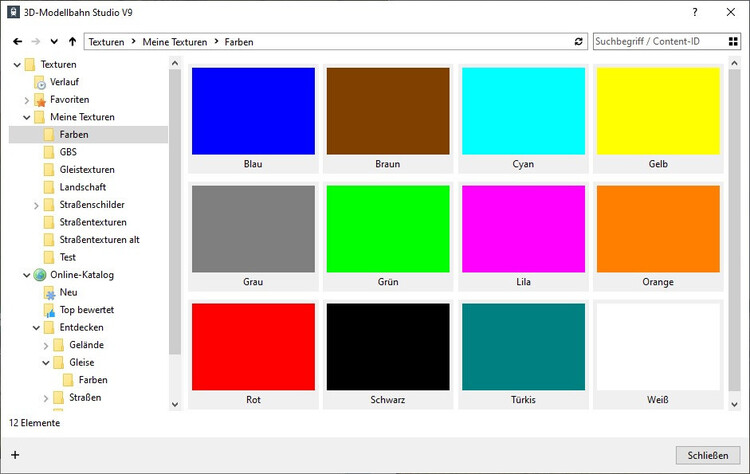Click Farben in the breadcrumb path

pos(239,42)
